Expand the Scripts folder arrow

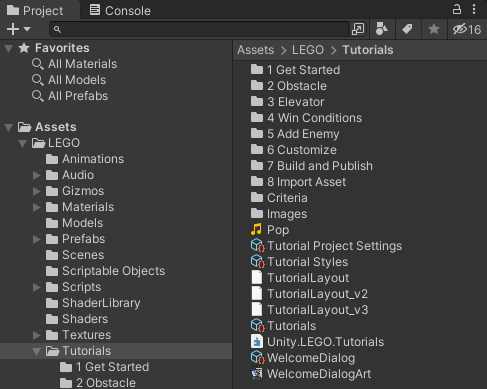point(37,287)
